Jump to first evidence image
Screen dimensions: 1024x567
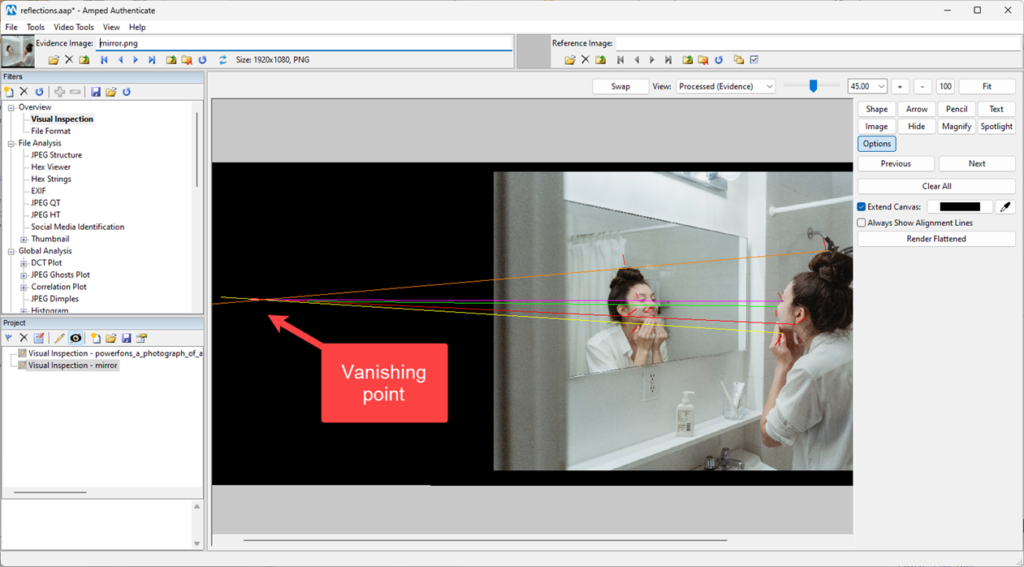point(104,59)
